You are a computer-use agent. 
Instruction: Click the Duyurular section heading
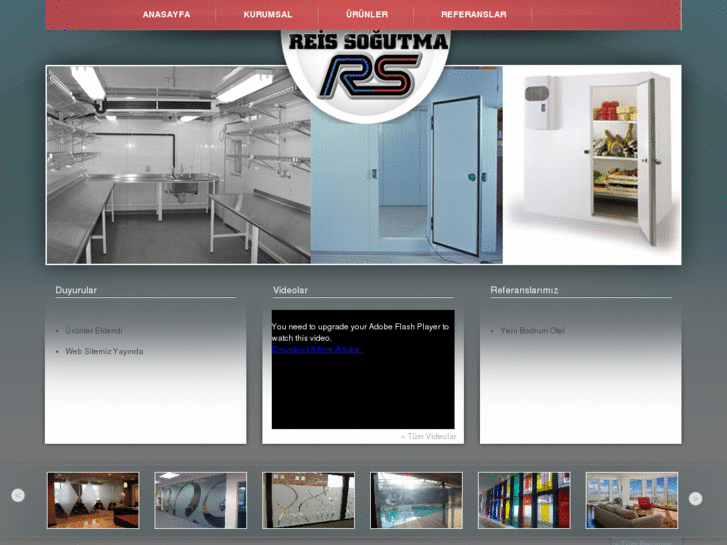76,290
